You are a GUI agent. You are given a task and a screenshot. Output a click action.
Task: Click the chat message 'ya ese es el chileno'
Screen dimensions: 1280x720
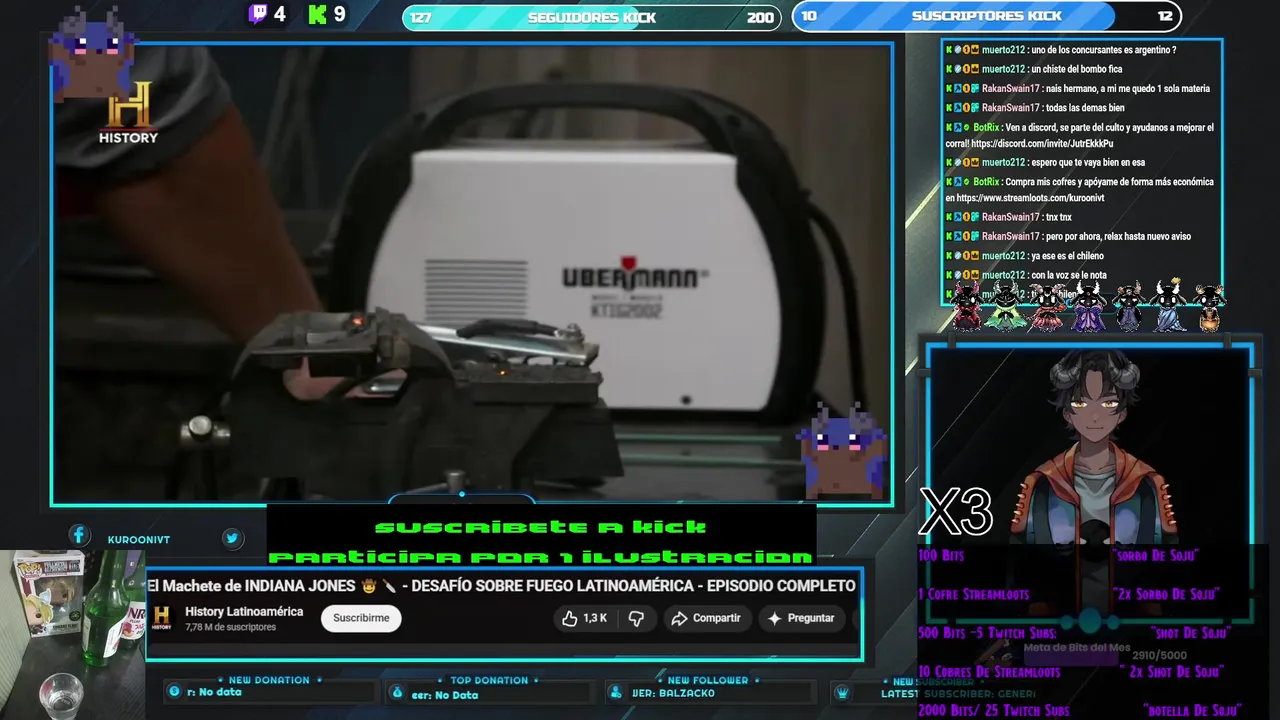(1067, 256)
